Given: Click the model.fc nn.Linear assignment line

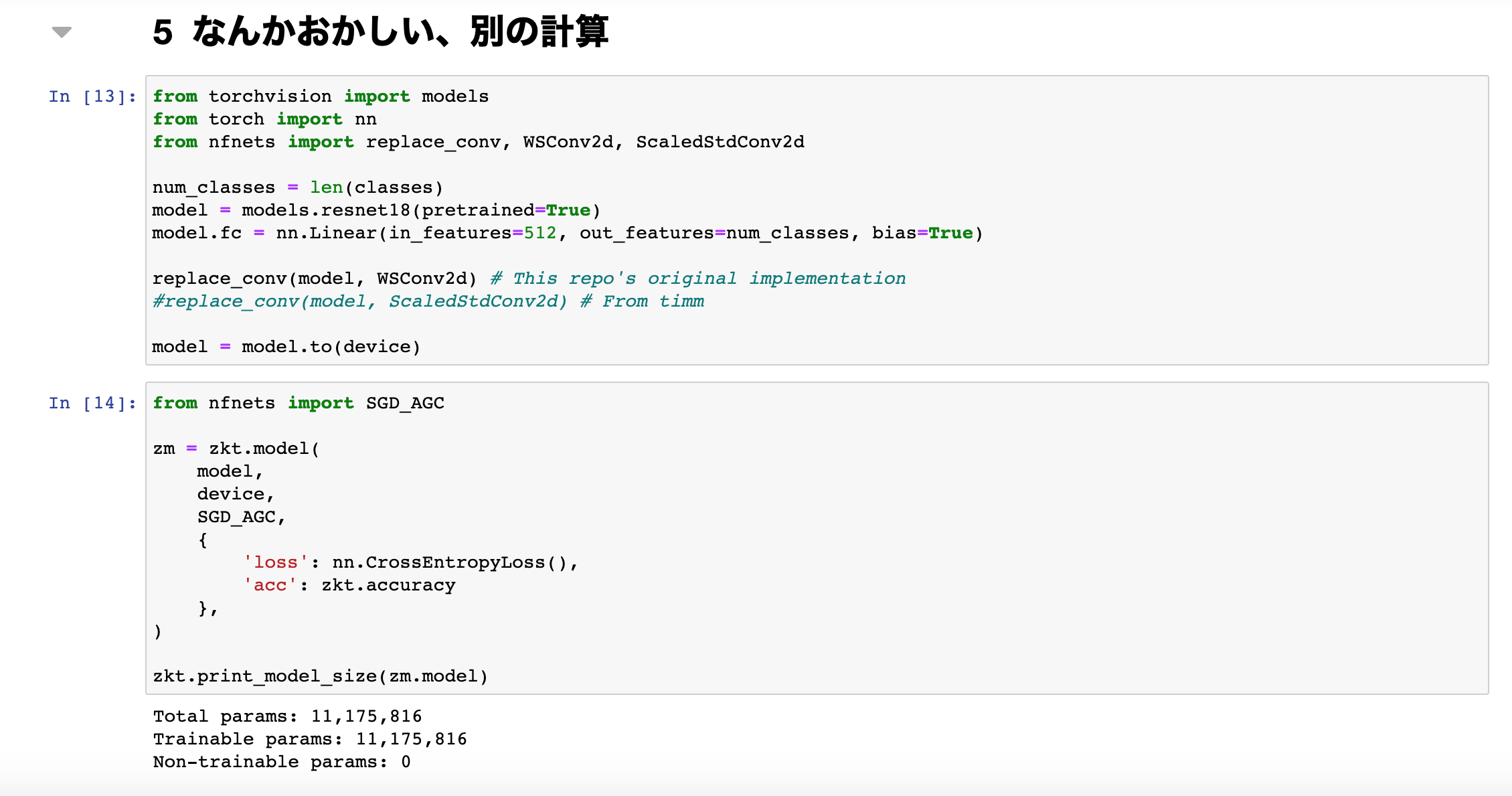Looking at the screenshot, I should point(568,233).
